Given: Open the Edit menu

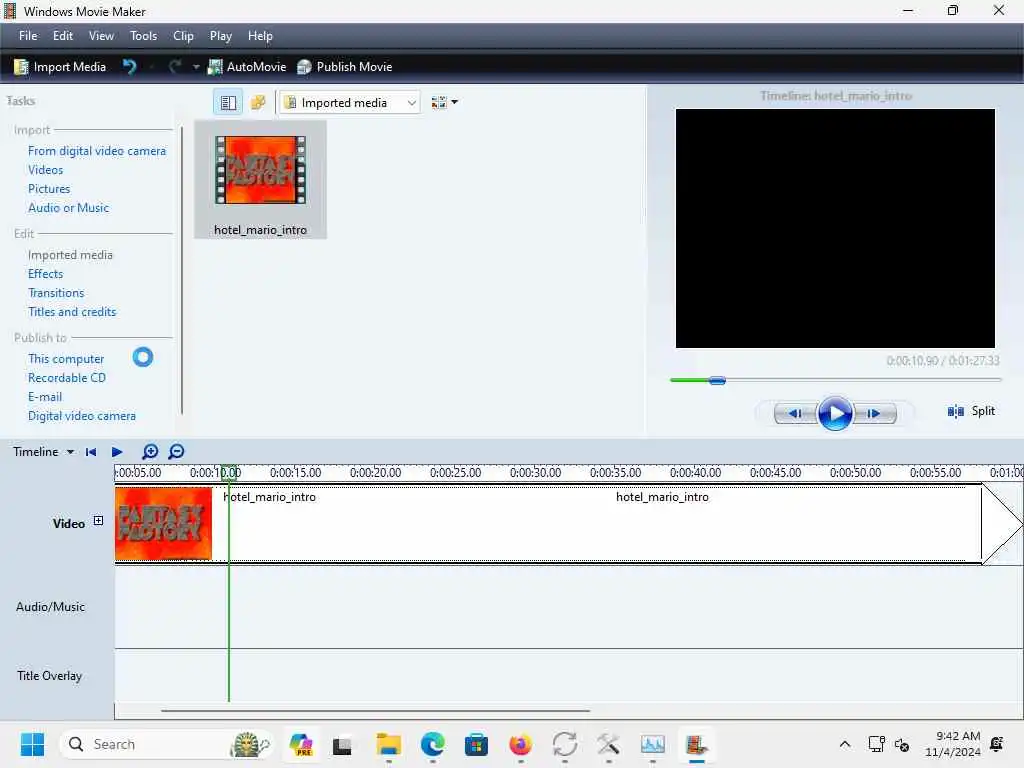Looking at the screenshot, I should point(63,36).
